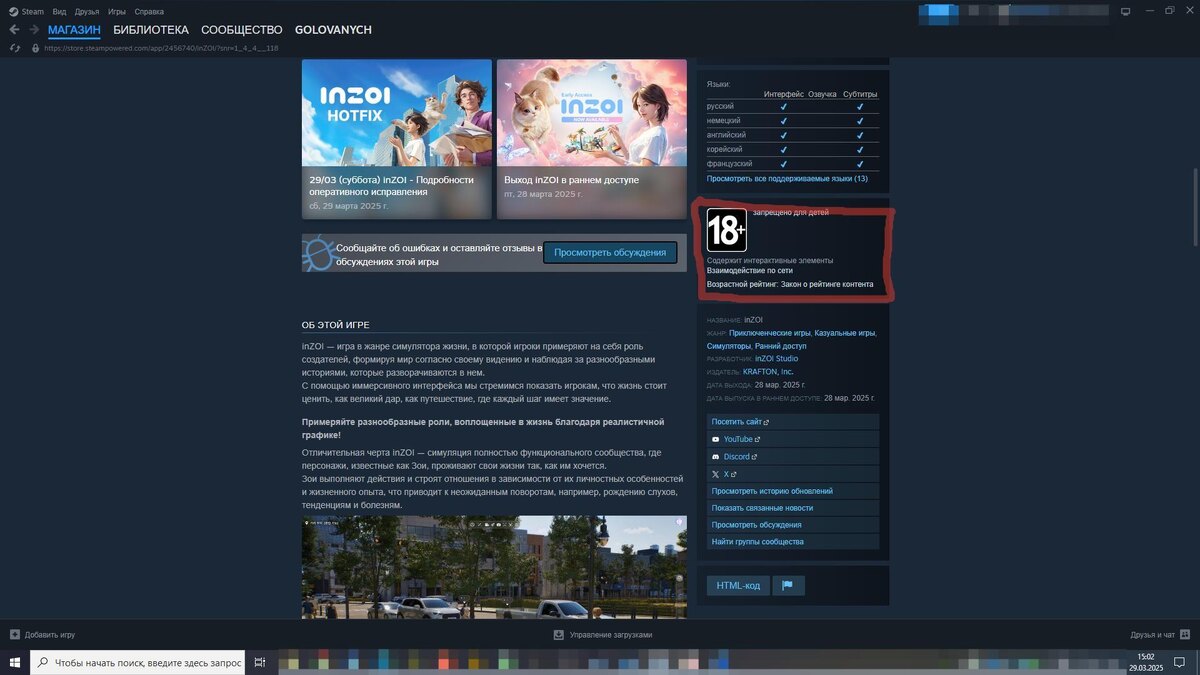This screenshot has width=1200, height=675.
Task: Click the padlock icon next to URL
Action: (35, 48)
